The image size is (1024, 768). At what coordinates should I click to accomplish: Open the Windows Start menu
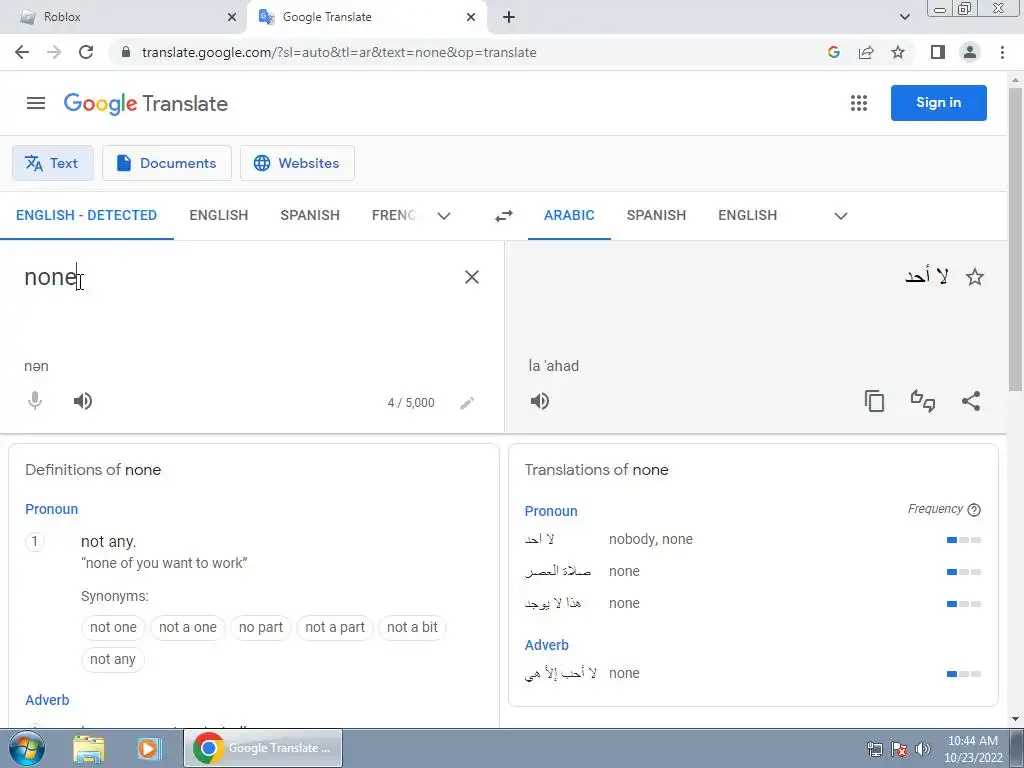click(x=26, y=748)
